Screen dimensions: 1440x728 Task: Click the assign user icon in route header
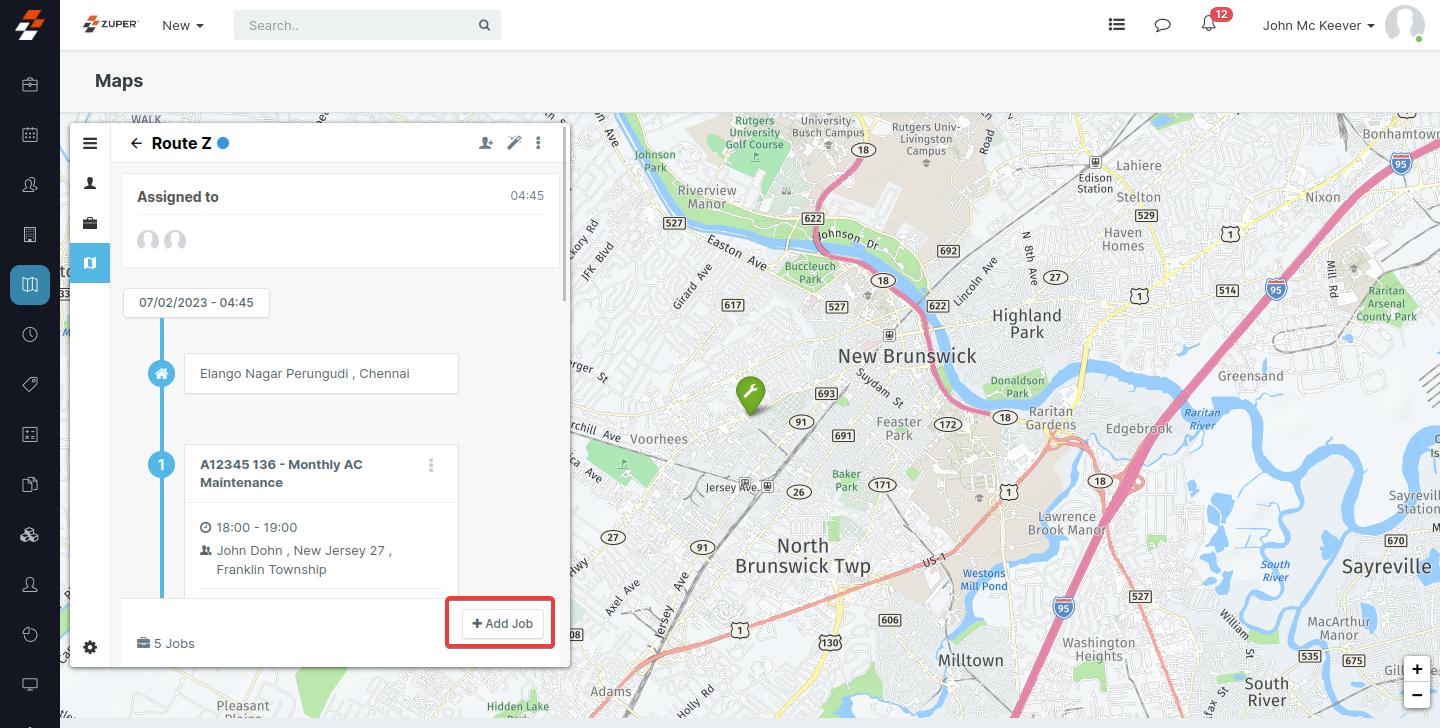click(486, 143)
